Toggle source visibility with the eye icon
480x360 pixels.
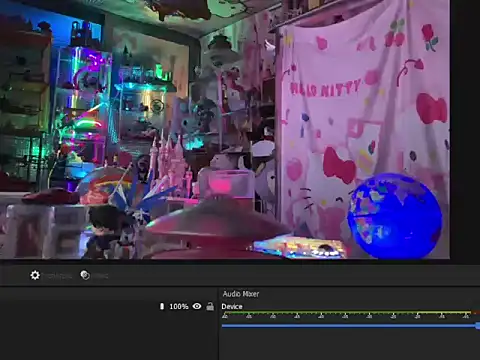[197, 306]
